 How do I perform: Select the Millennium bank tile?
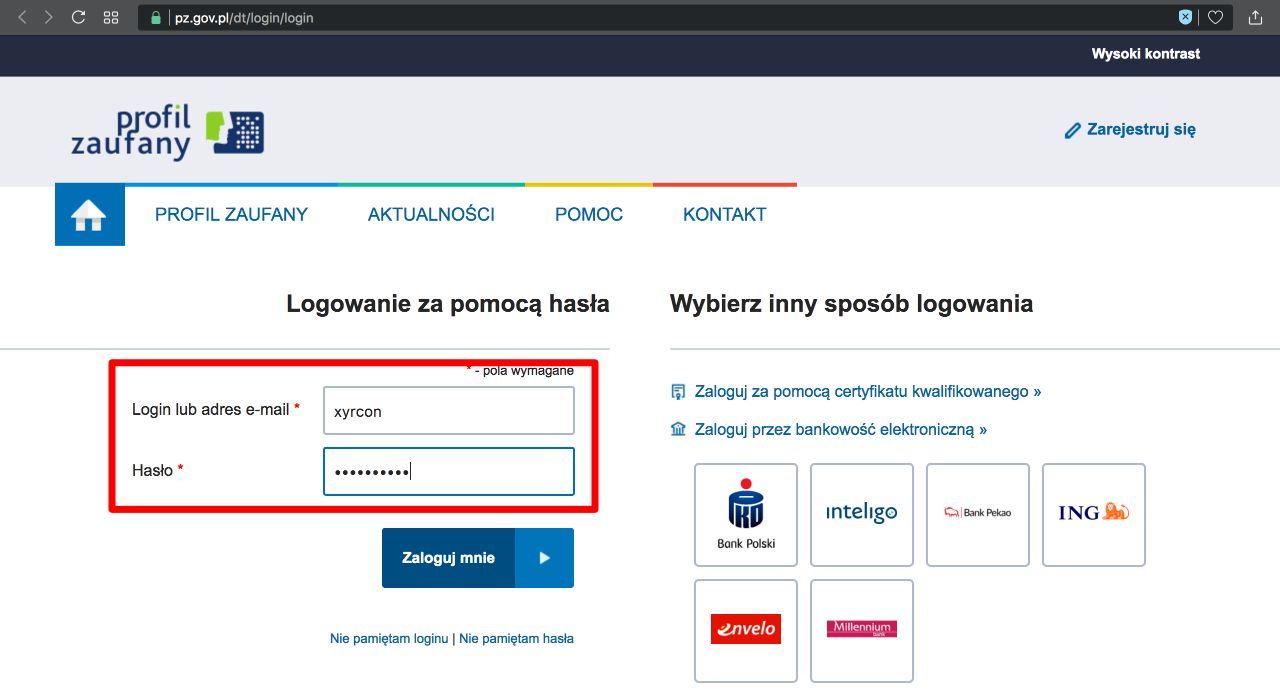coord(862,630)
